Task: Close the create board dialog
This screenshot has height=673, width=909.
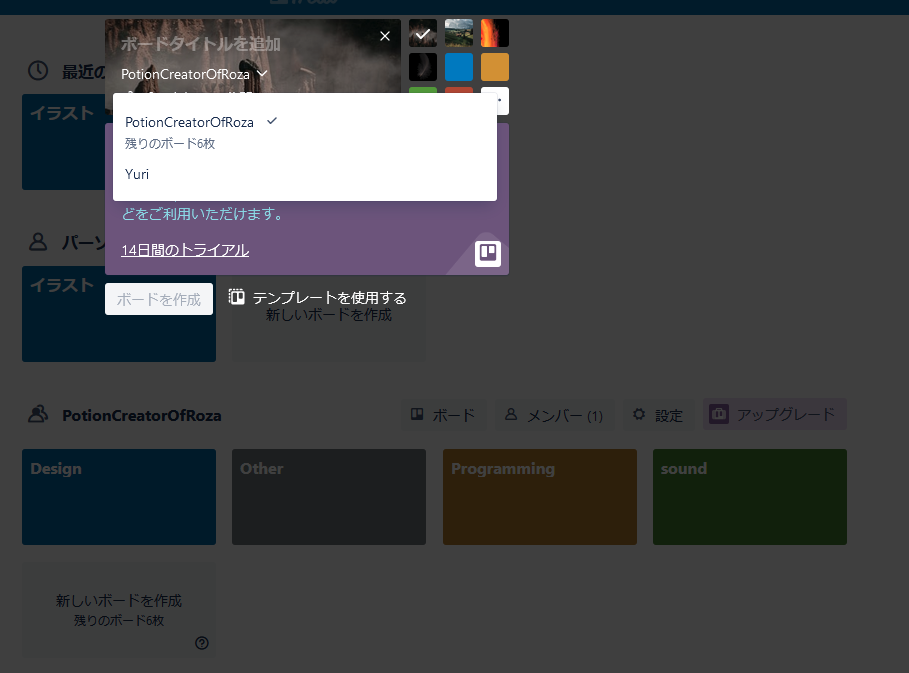Action: click(x=384, y=36)
